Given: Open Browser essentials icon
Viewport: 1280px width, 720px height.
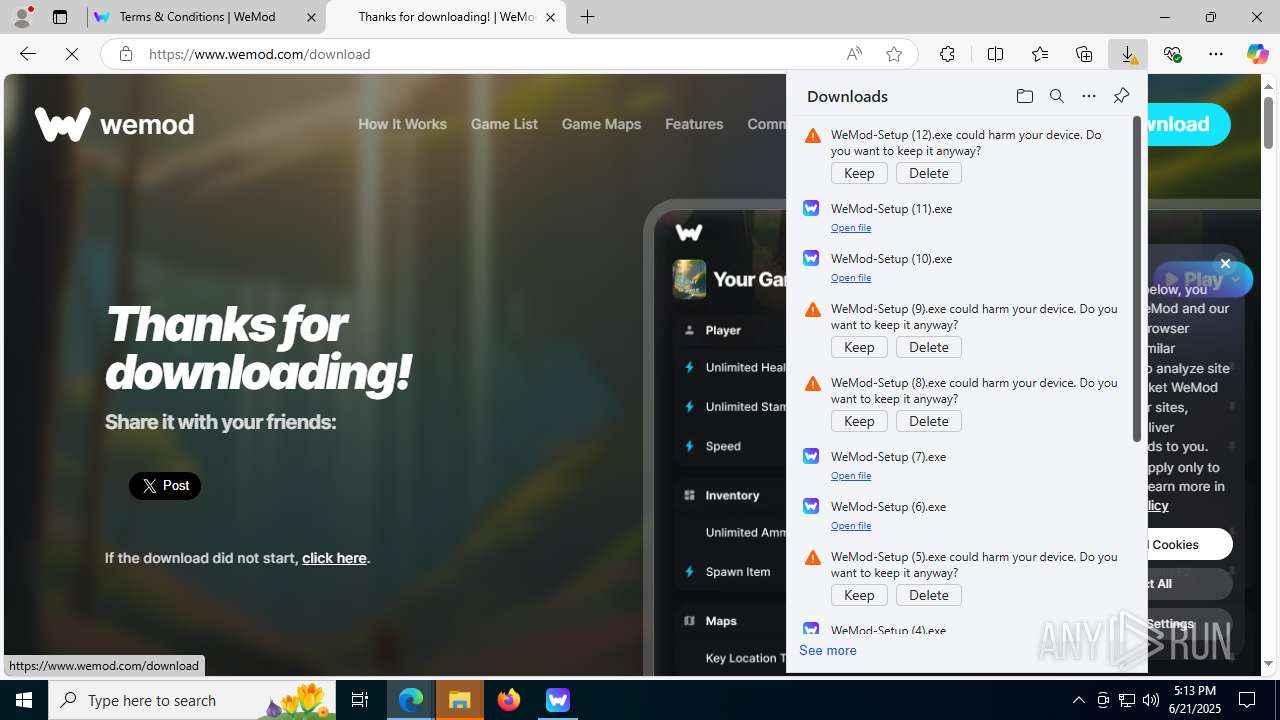Looking at the screenshot, I should (1172, 54).
